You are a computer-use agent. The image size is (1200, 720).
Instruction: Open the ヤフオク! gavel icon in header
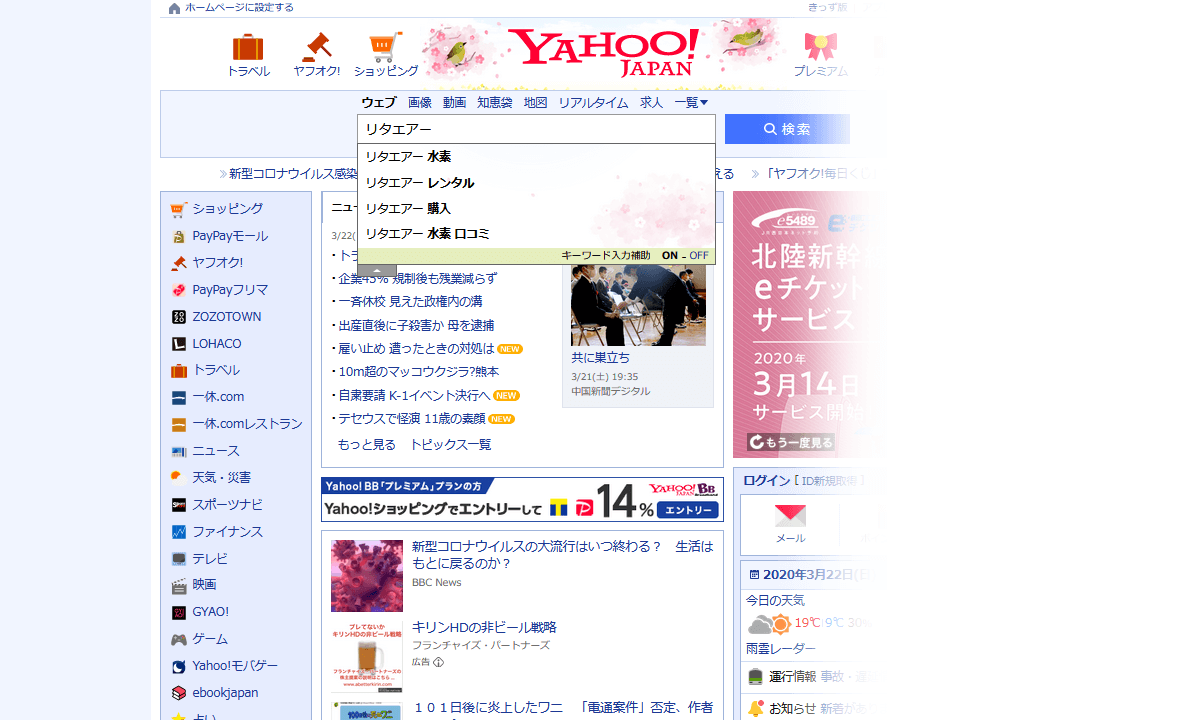point(317,47)
